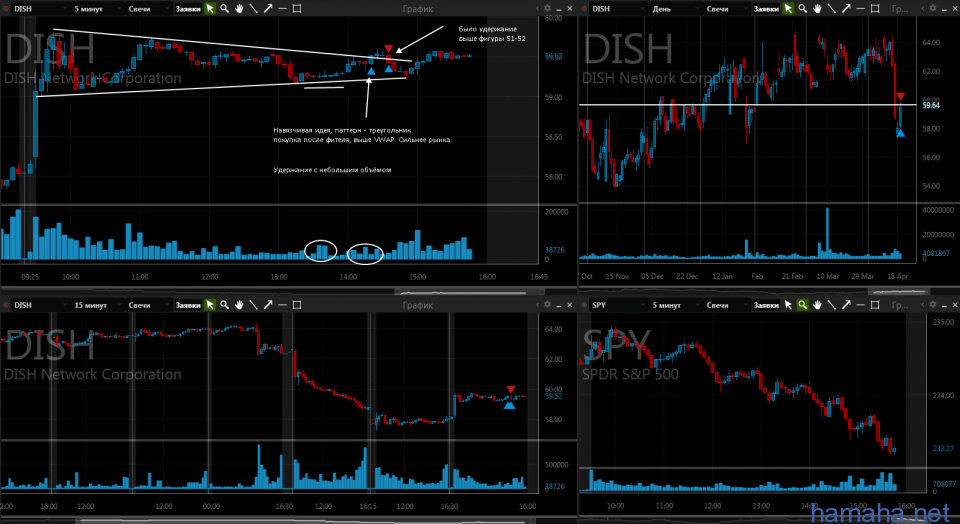Open 5 минут timeframe dropdown in SPY chart

tap(674, 305)
